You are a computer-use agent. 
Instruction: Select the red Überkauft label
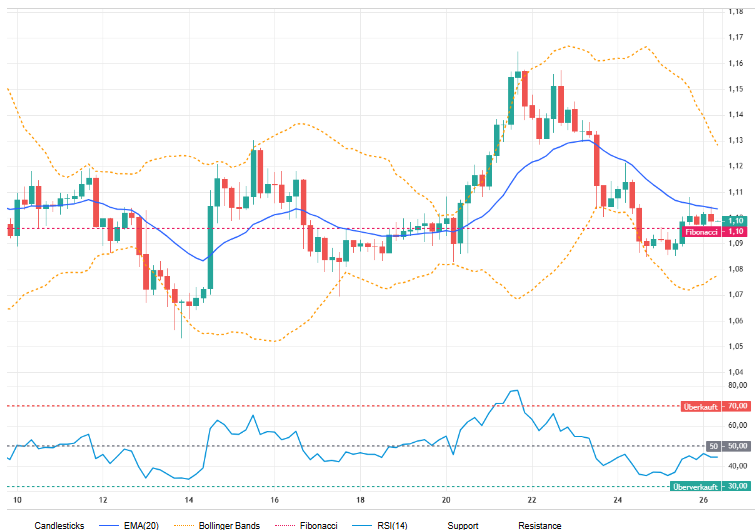point(701,407)
